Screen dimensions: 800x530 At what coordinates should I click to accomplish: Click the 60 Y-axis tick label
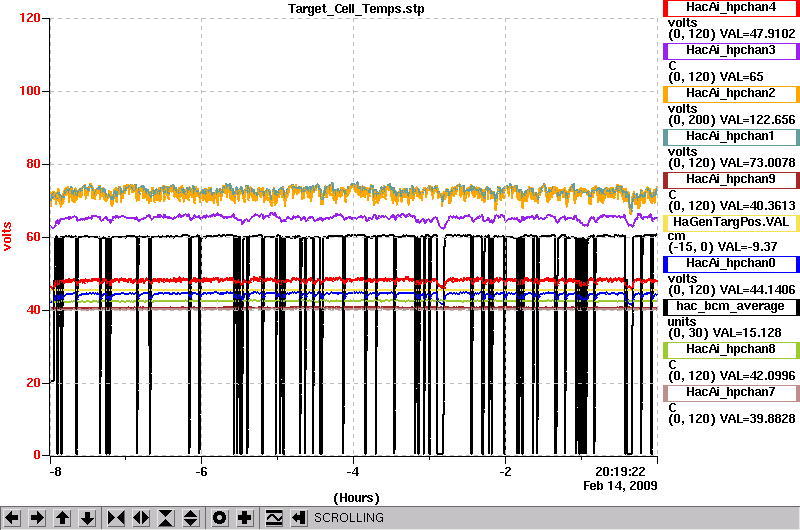[33, 237]
